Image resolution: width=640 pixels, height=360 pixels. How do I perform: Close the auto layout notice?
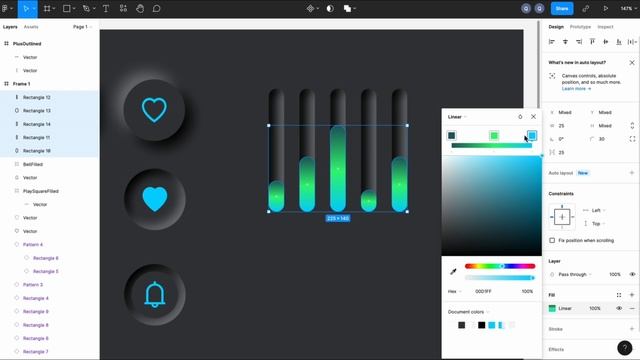[x=632, y=62]
